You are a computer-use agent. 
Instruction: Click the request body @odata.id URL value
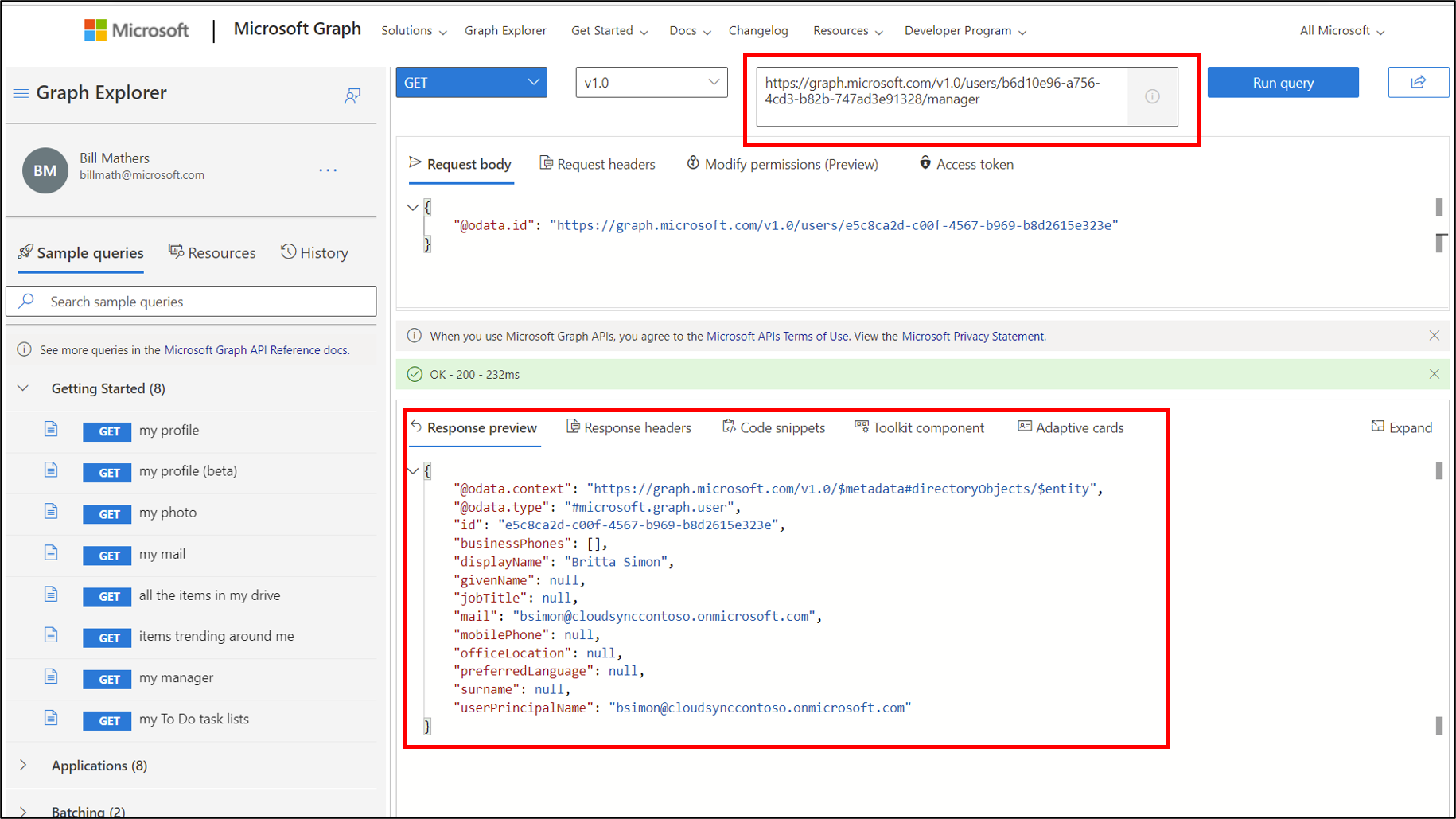click(834, 225)
